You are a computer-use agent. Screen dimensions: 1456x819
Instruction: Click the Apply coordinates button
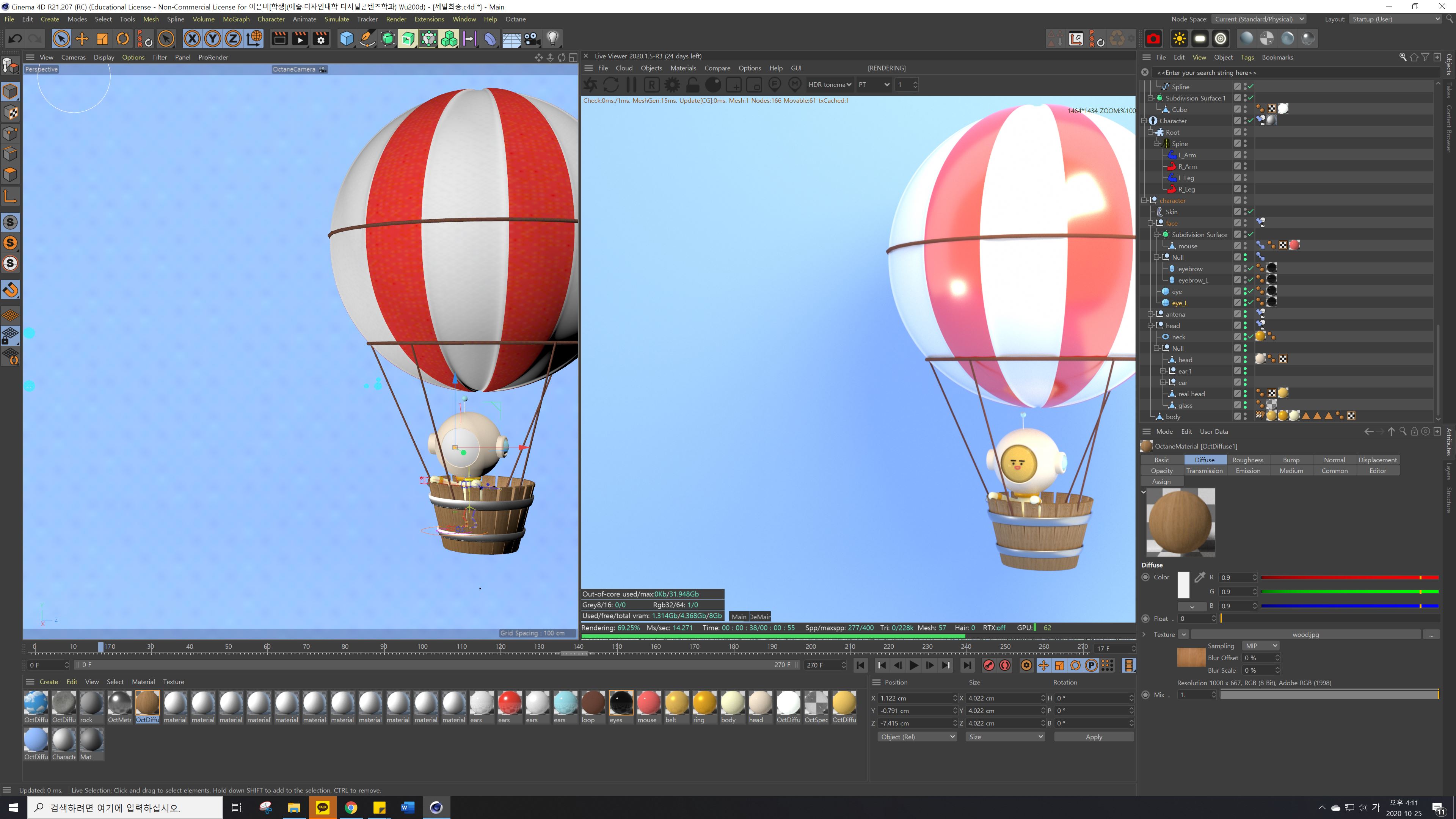pyautogui.click(x=1094, y=737)
